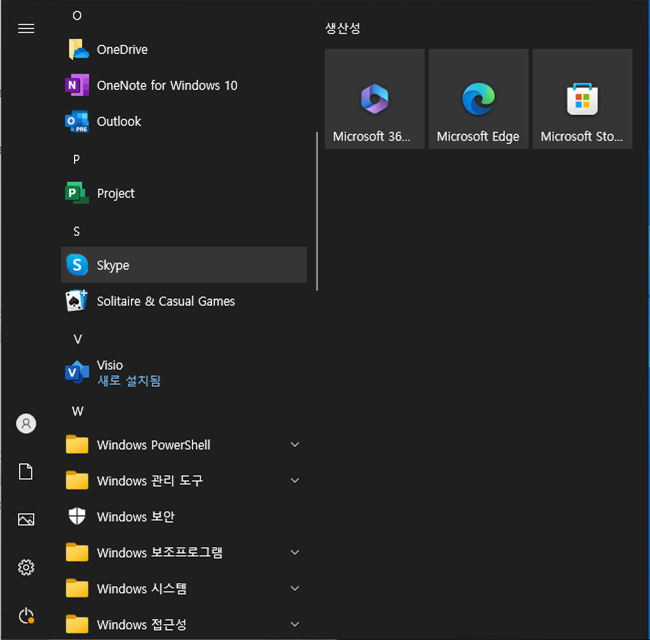650x640 pixels.
Task: Click the OneNote for Windows 10 icon
Action: (x=77, y=85)
